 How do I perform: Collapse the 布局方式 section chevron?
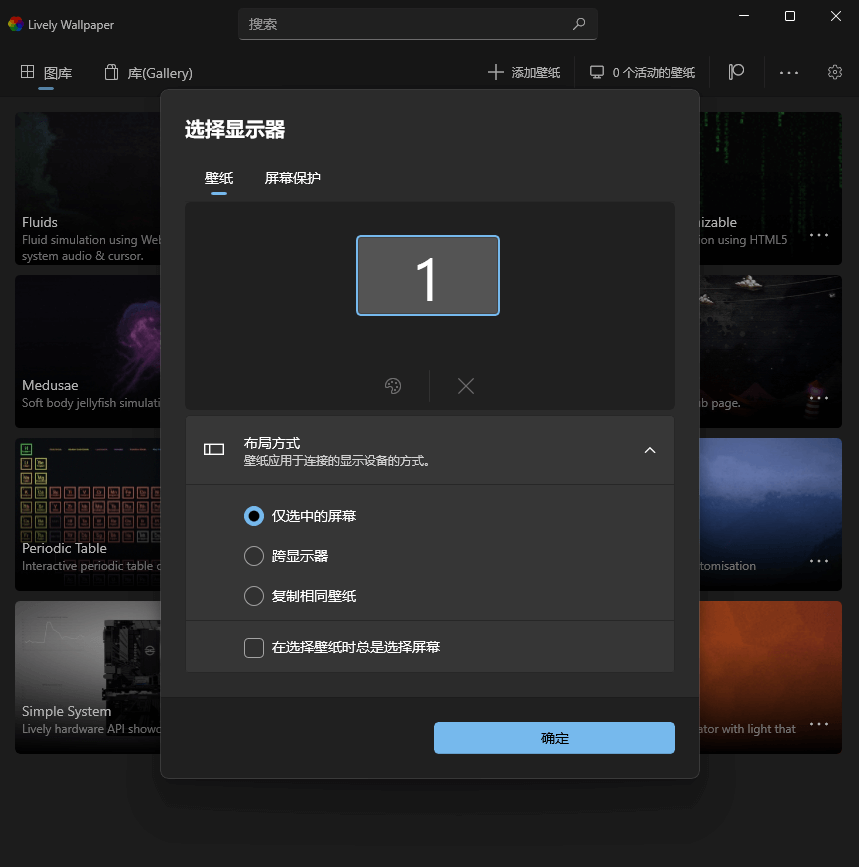(650, 450)
